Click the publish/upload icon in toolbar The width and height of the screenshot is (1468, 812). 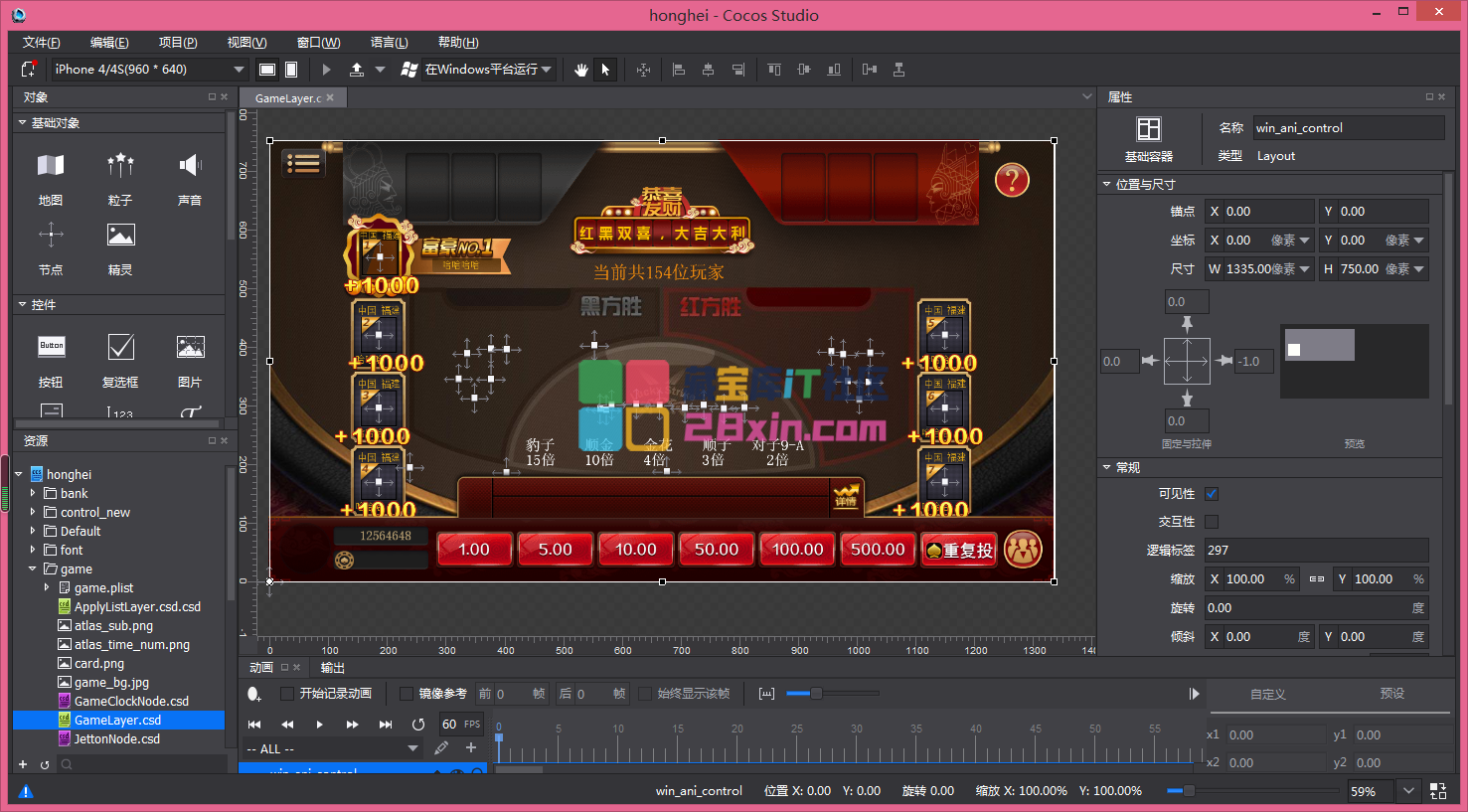click(357, 70)
